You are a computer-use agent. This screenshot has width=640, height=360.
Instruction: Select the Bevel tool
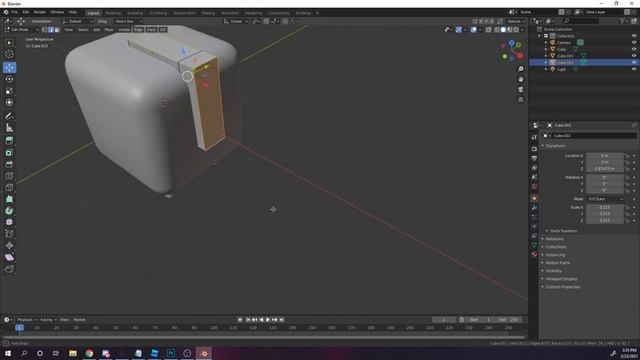(x=9, y=164)
